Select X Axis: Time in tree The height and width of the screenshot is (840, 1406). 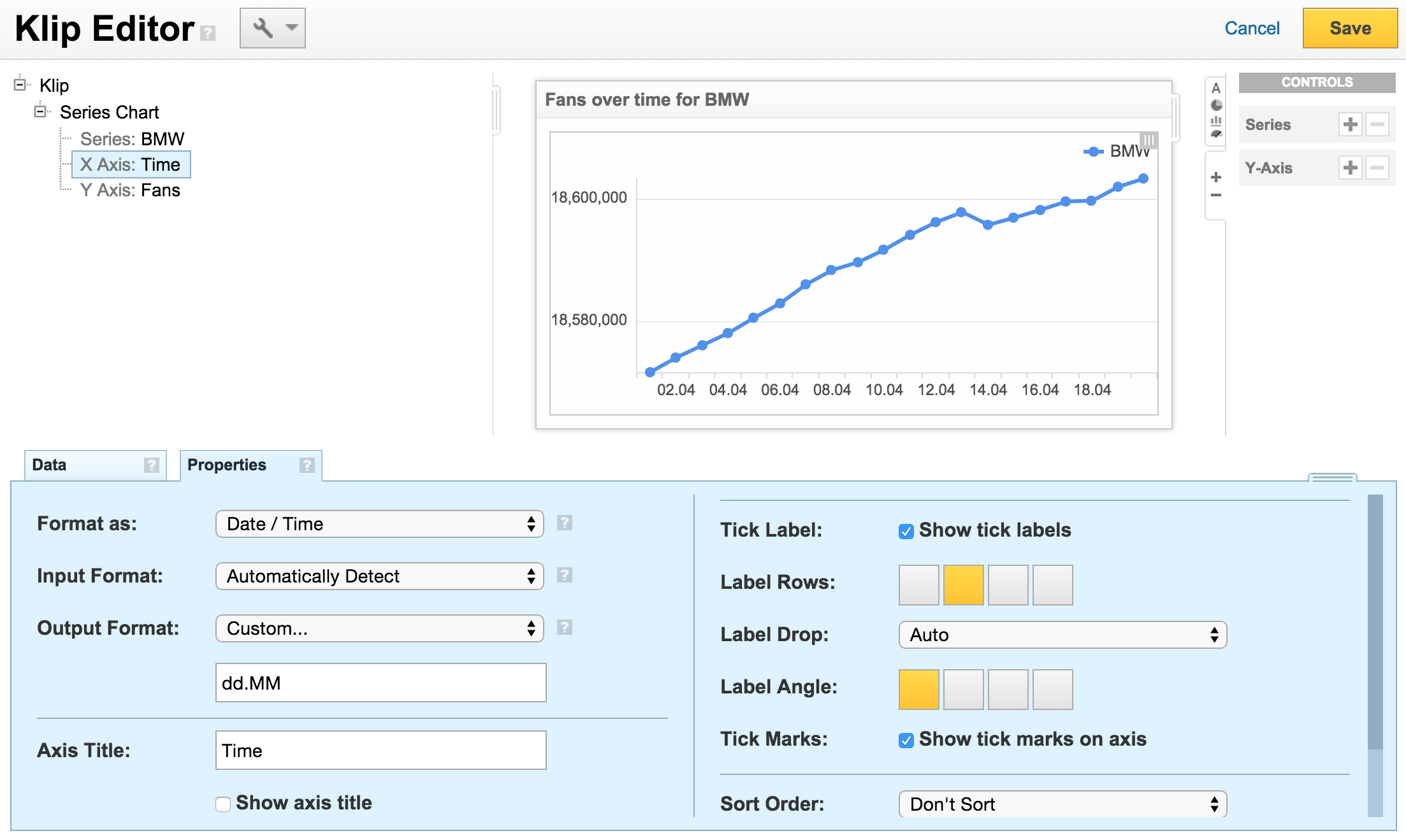point(131,164)
